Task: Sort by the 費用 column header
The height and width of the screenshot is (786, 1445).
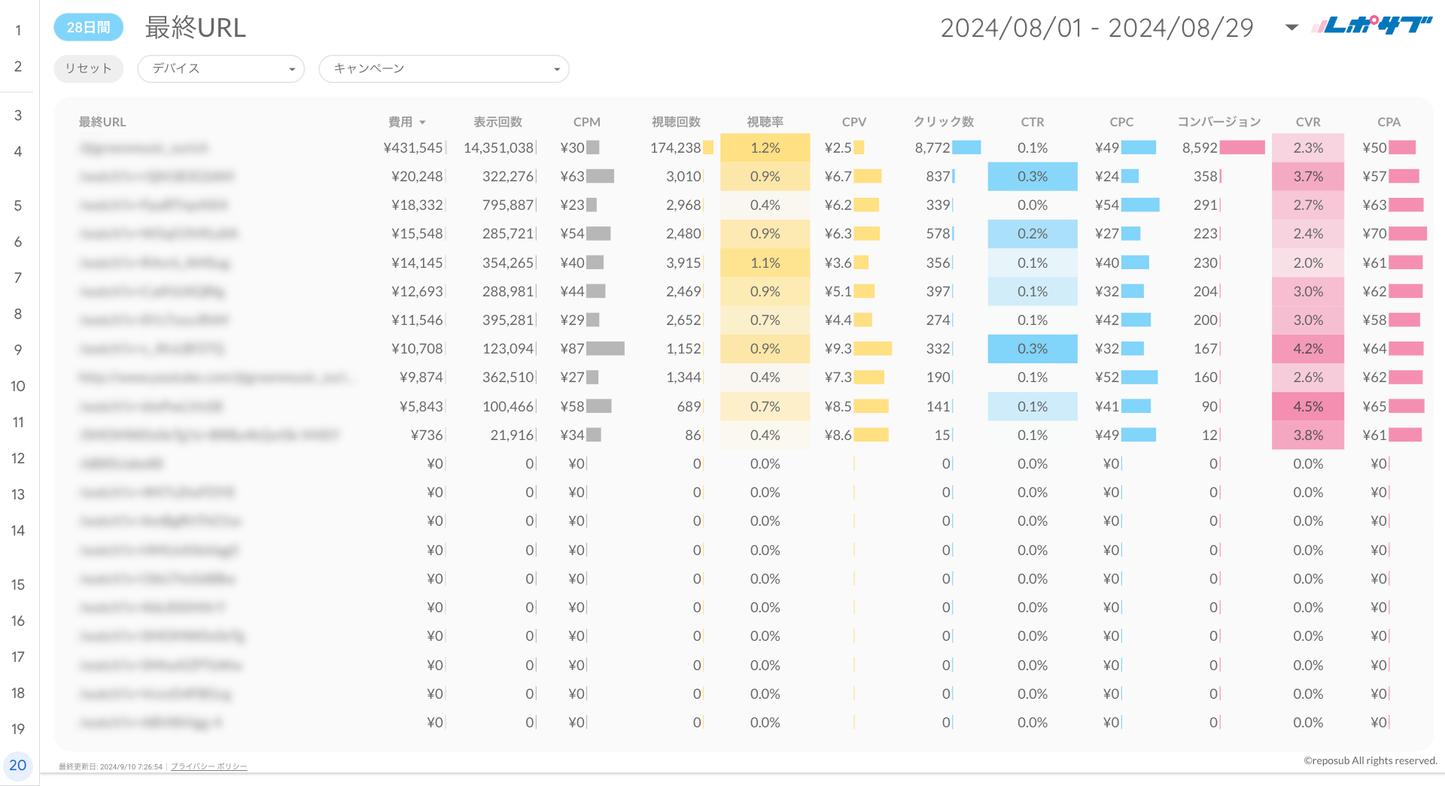Action: click(x=400, y=122)
